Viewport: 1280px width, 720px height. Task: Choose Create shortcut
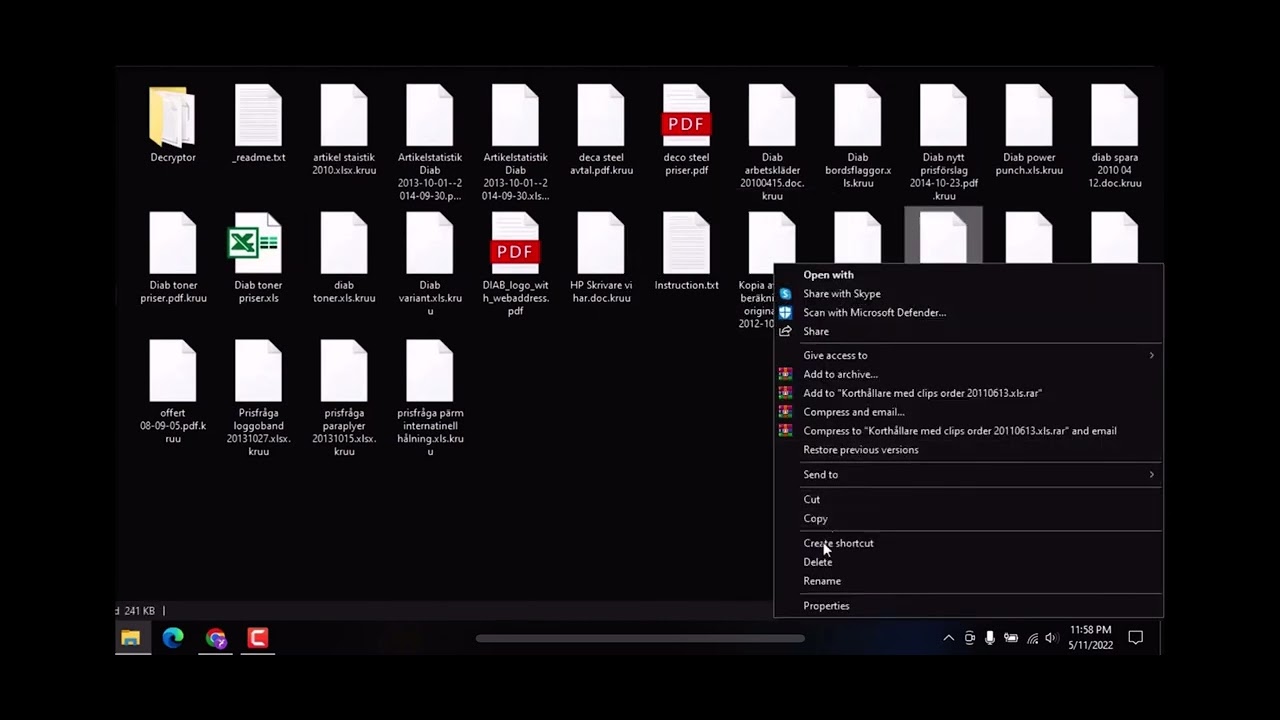coord(967,544)
